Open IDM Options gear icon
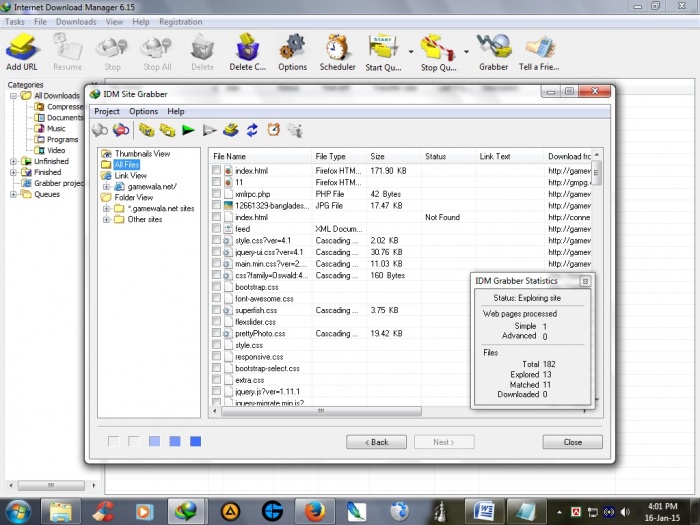Image resolution: width=700 pixels, height=525 pixels. 292,50
